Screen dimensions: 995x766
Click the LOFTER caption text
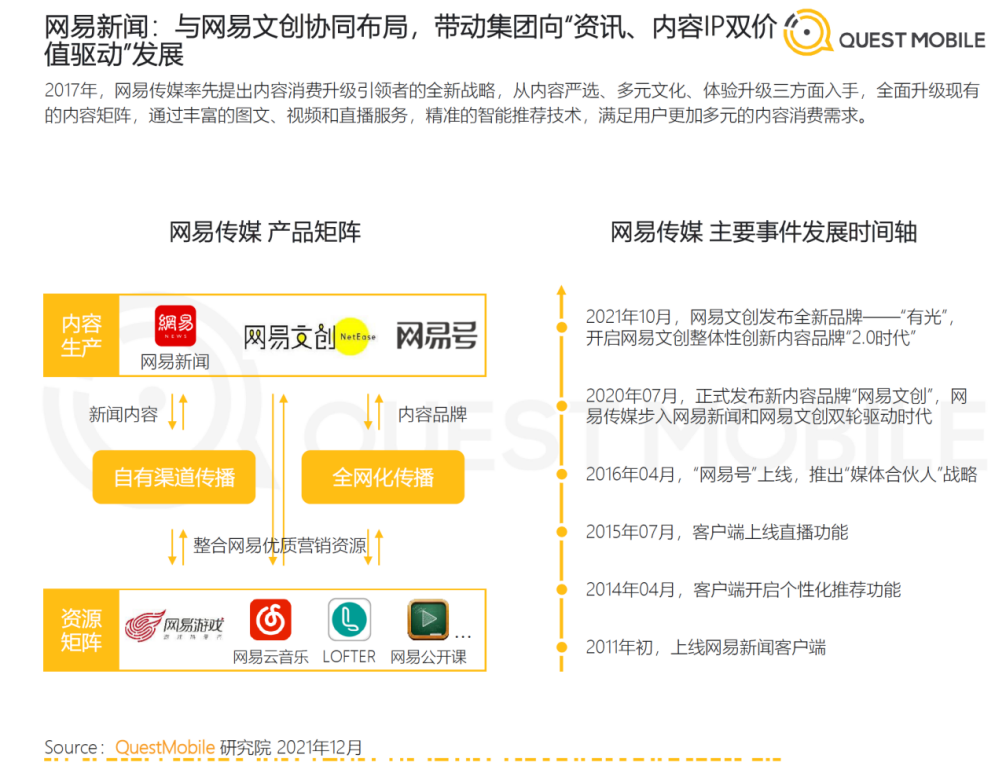pos(349,657)
